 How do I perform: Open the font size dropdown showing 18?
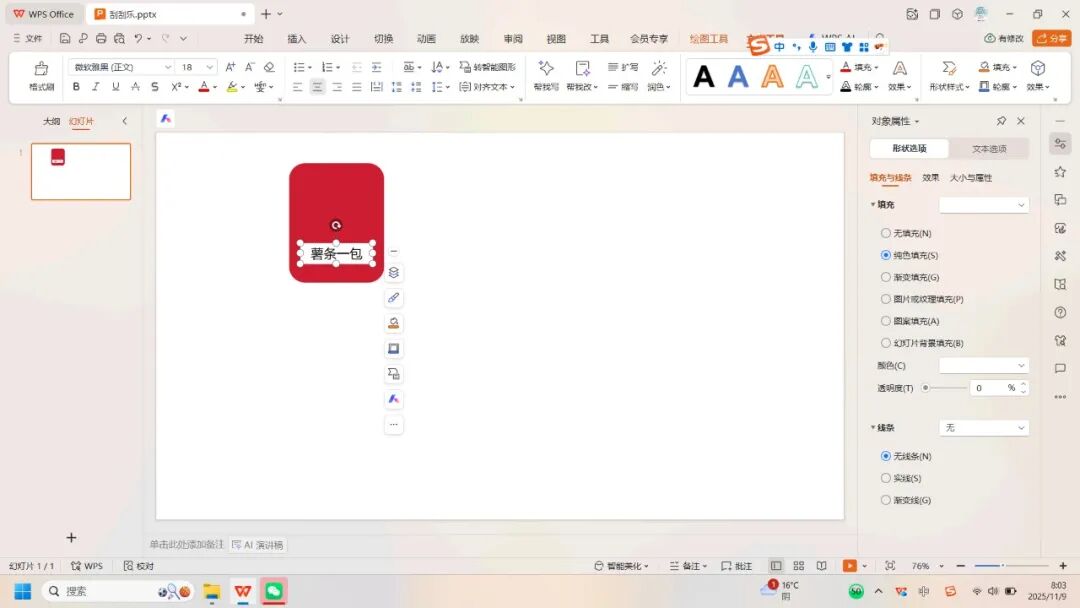click(208, 65)
